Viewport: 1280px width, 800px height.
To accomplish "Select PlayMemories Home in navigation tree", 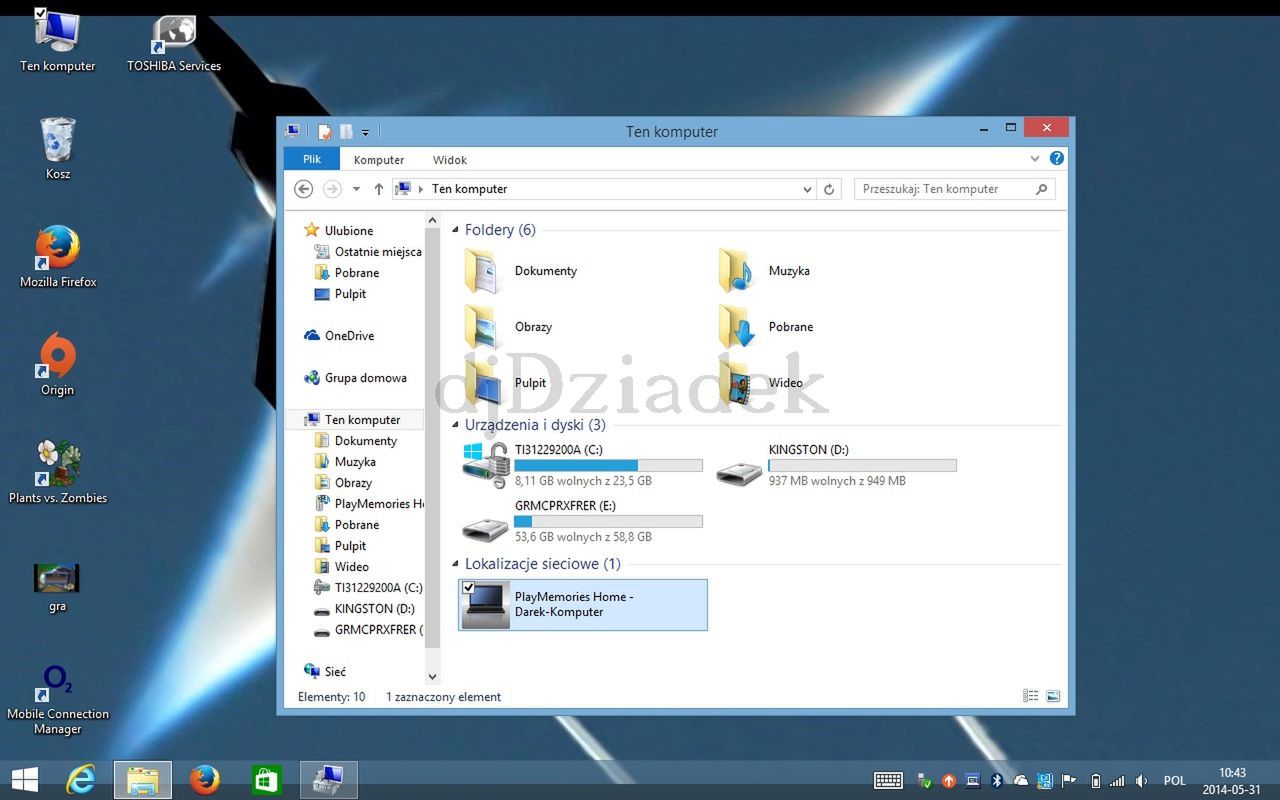I will pyautogui.click(x=368, y=504).
